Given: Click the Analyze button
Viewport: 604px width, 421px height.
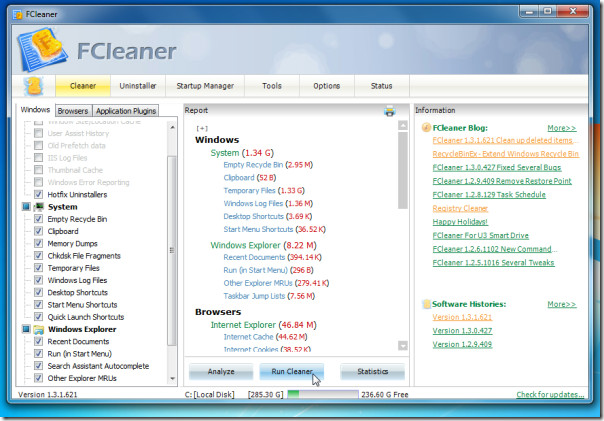Looking at the screenshot, I should click(x=221, y=372).
